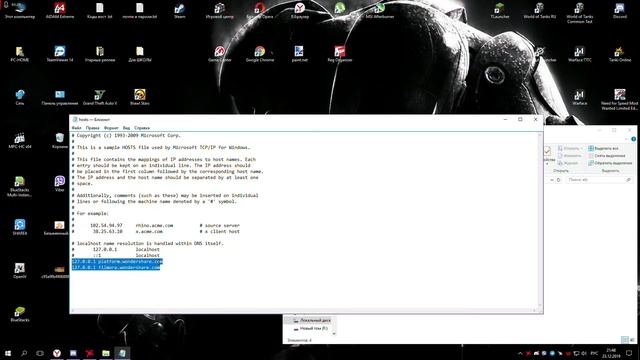Screen dimensions: 640x360
Task: Open Task View on the taskbar
Action: [40, 353]
